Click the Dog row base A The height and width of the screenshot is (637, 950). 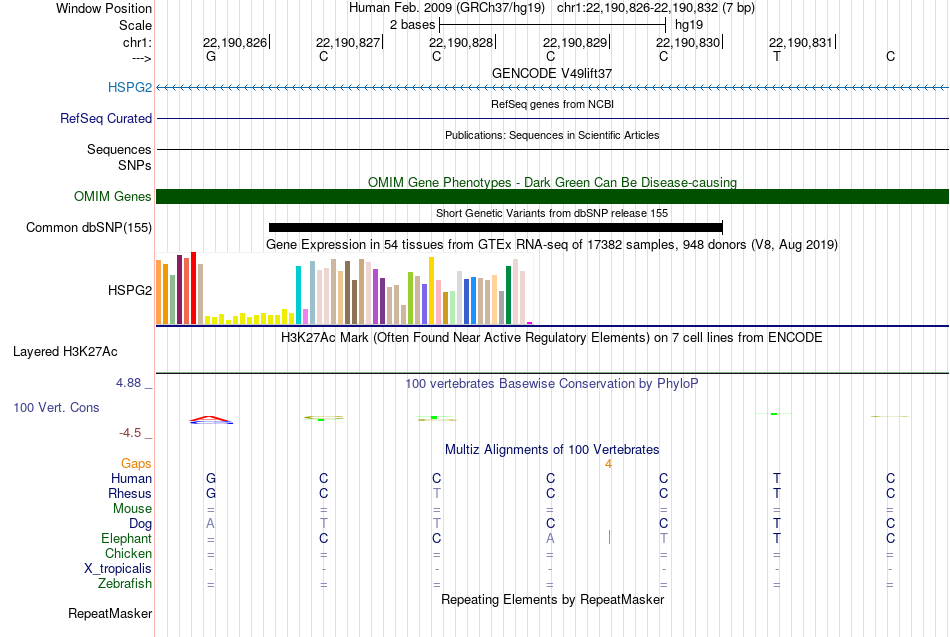pos(210,524)
